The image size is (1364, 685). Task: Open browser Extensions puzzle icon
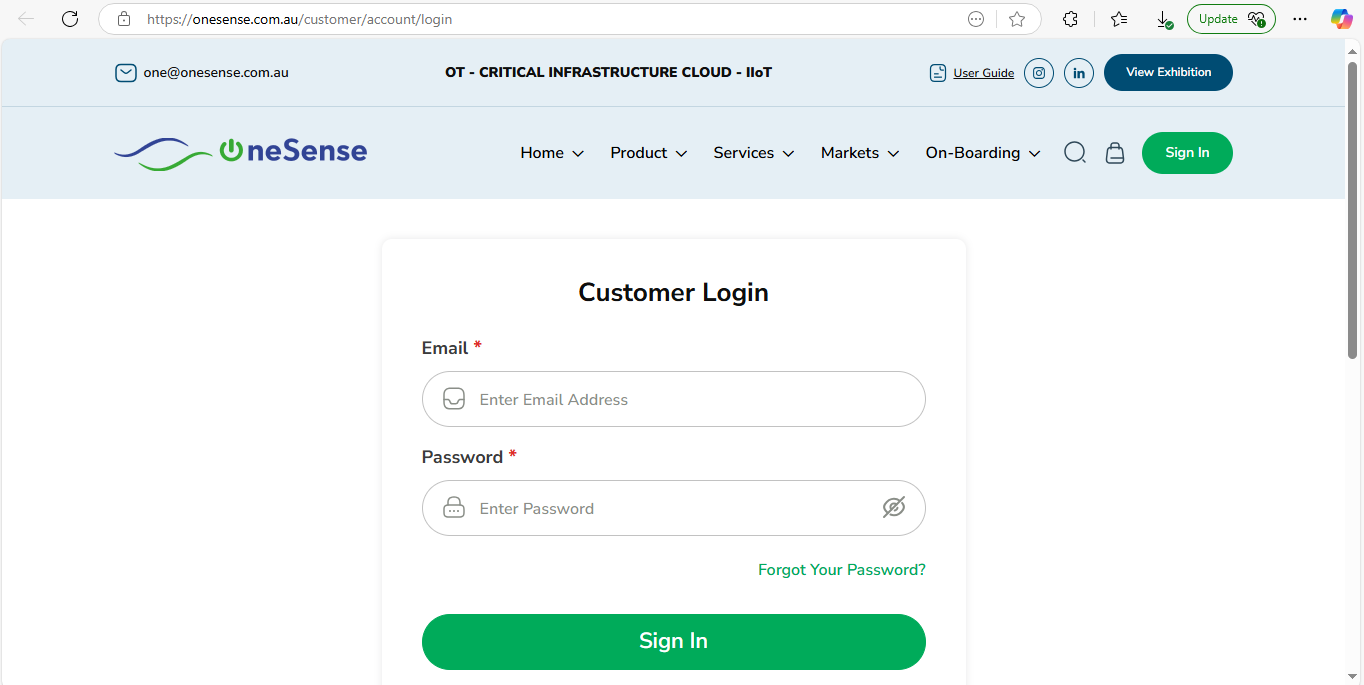pos(1070,19)
